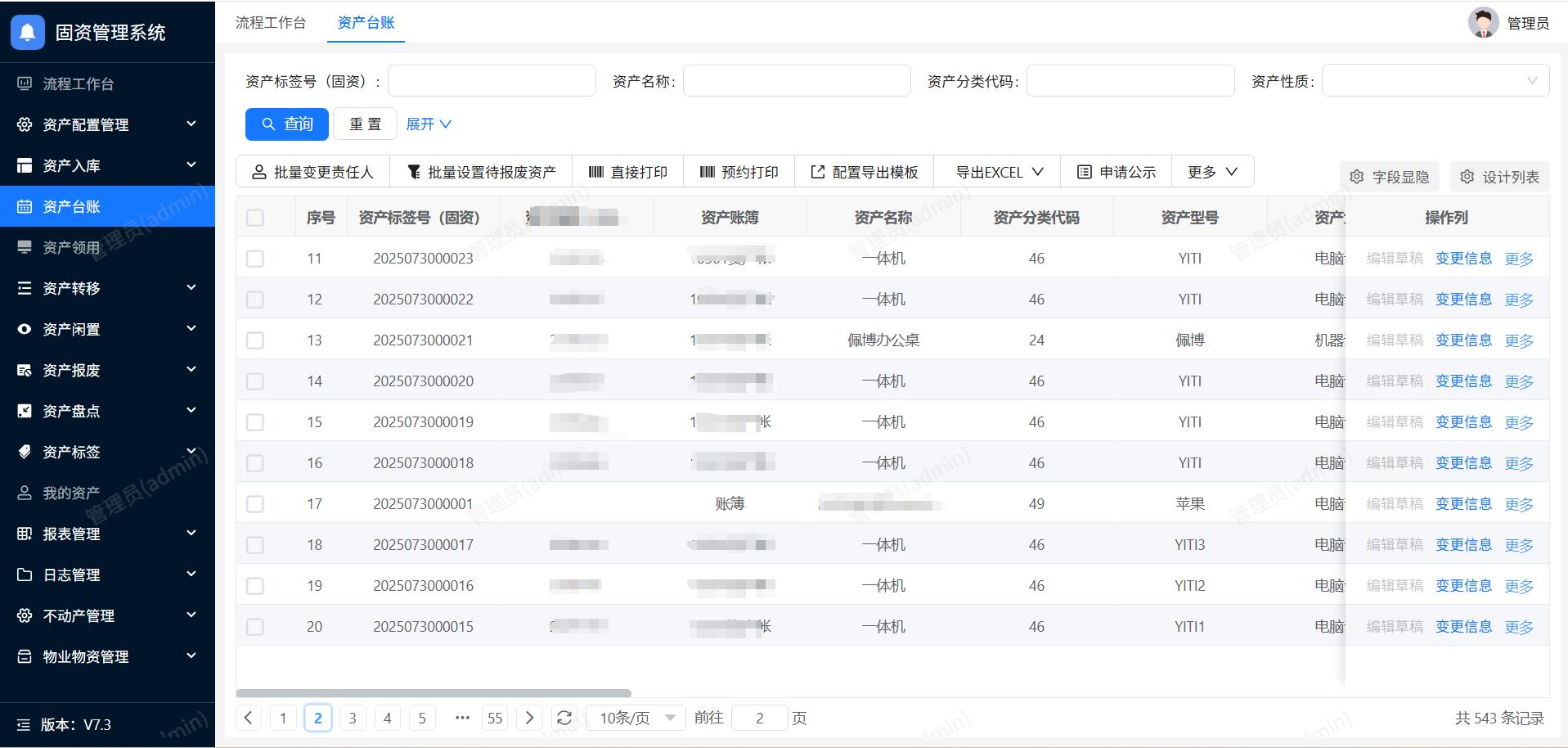This screenshot has height=748, width=1568.
Task: Click the administrator avatar
Action: click(x=1483, y=23)
